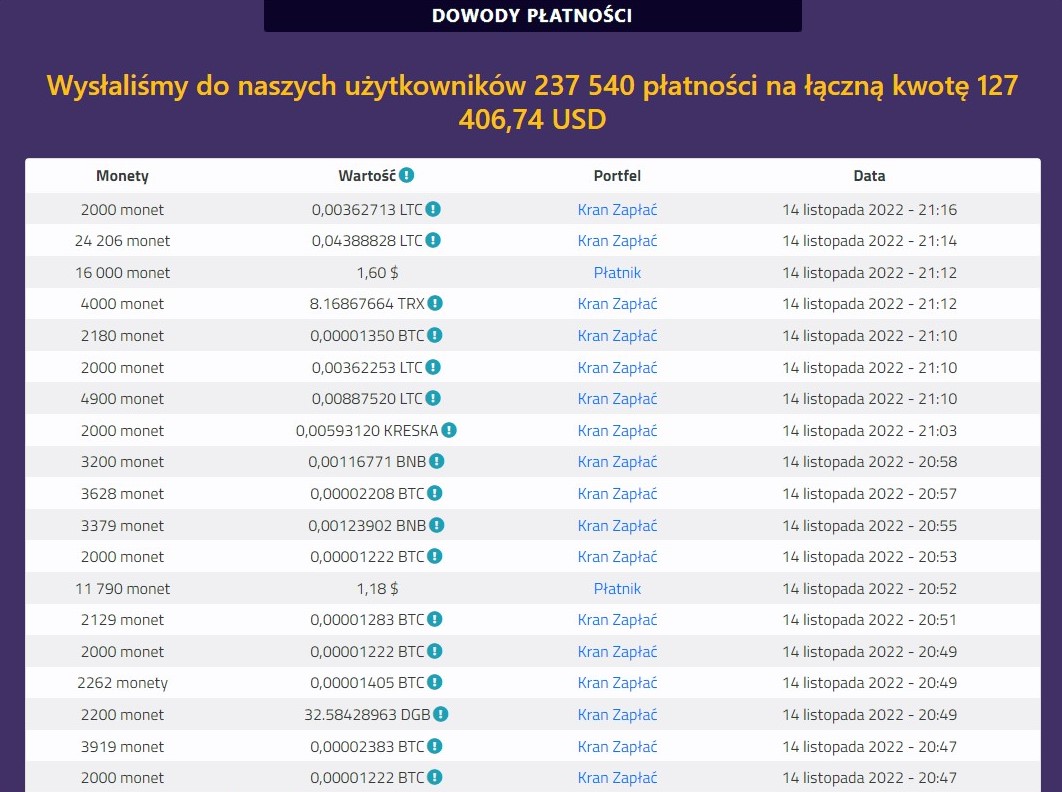Click the 8.16867664 TRX value text
This screenshot has height=792, width=1062.
pyautogui.click(x=367, y=304)
